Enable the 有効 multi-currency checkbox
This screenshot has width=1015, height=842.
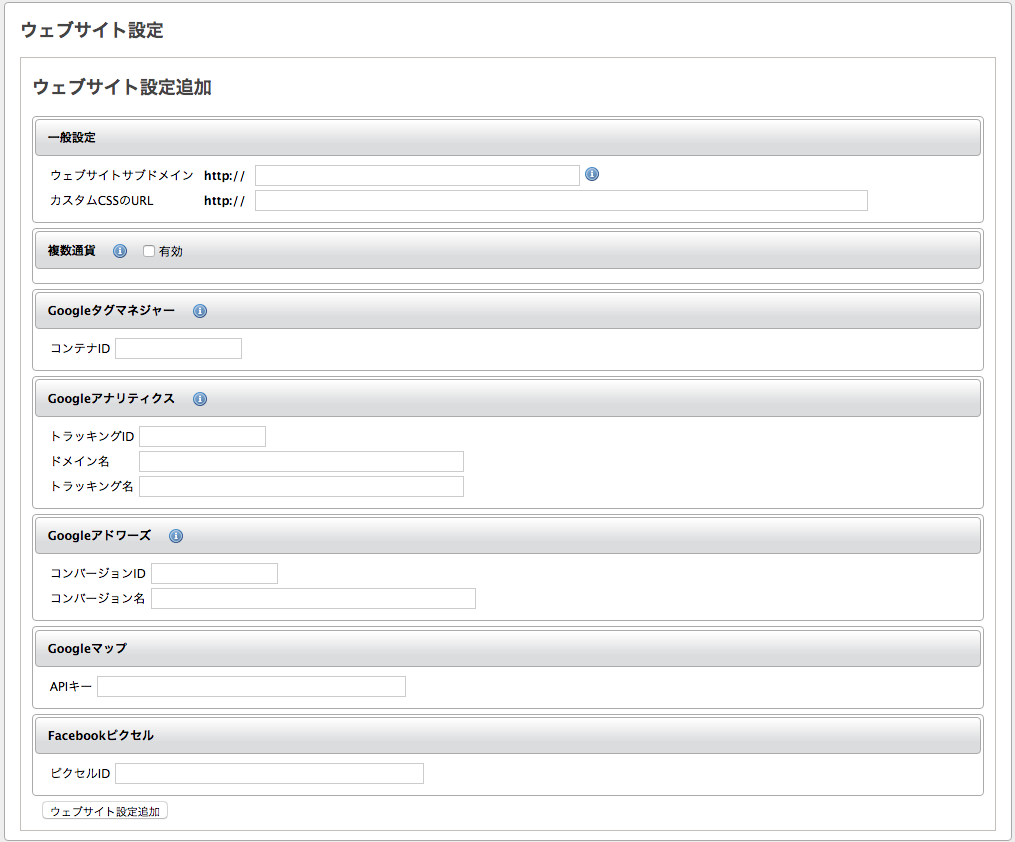pyautogui.click(x=149, y=251)
